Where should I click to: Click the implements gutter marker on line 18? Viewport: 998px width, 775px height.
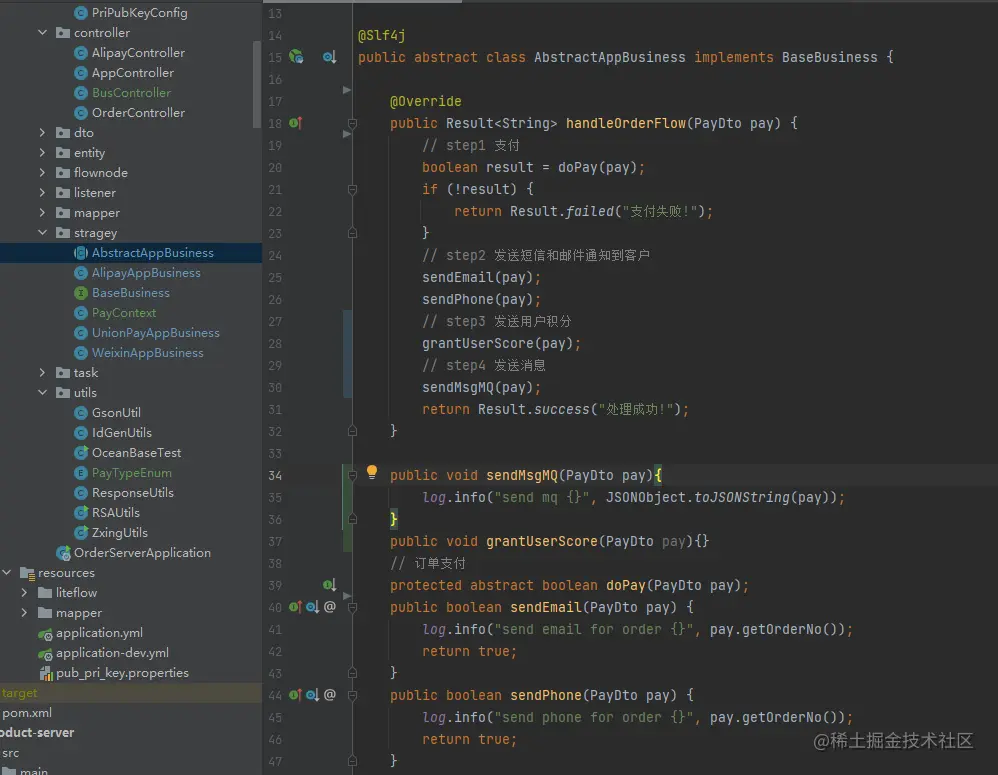296,123
